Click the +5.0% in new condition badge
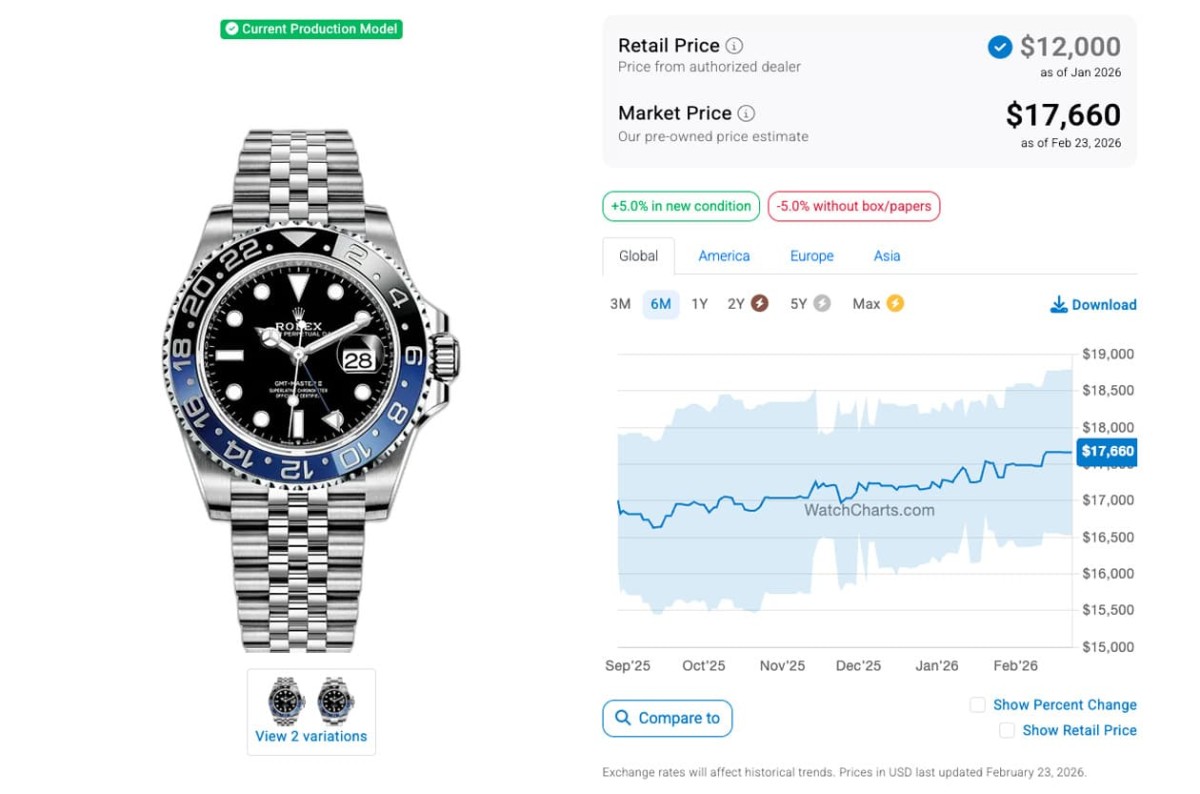 pyautogui.click(x=681, y=206)
